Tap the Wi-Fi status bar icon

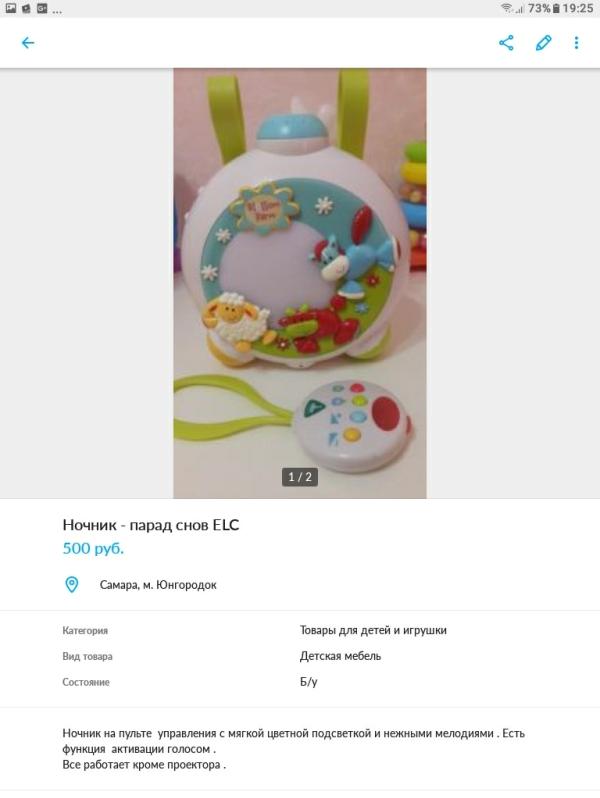[x=506, y=8]
